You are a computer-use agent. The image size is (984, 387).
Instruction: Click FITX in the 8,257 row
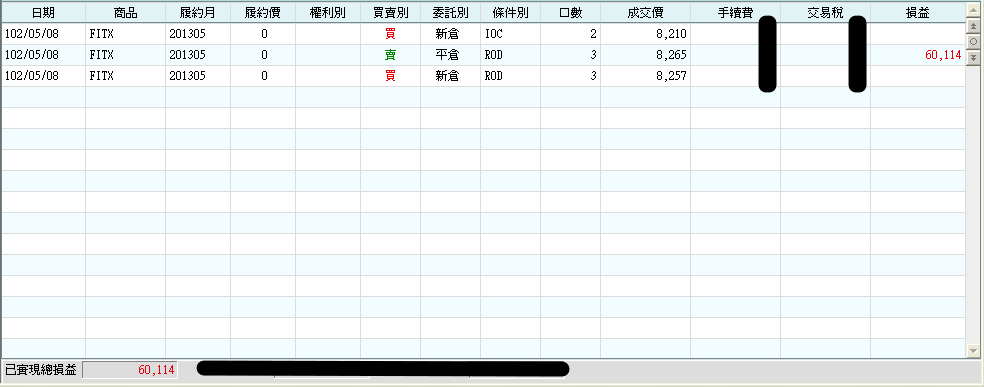tap(102, 76)
